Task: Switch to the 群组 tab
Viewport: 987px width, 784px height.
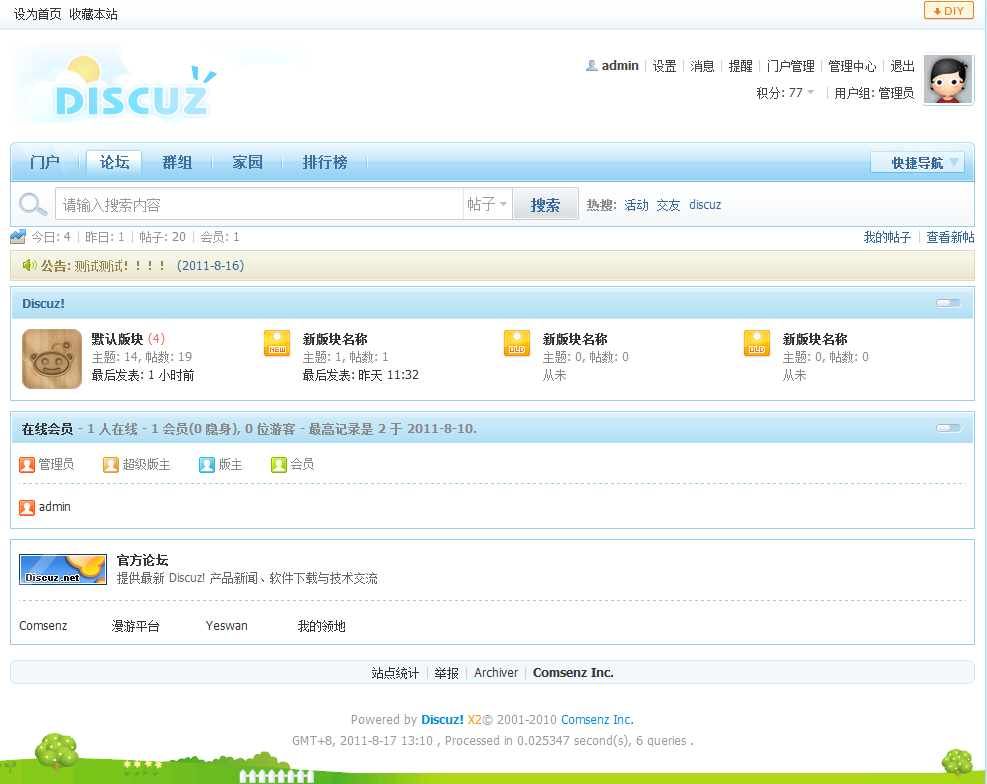Action: [x=178, y=162]
